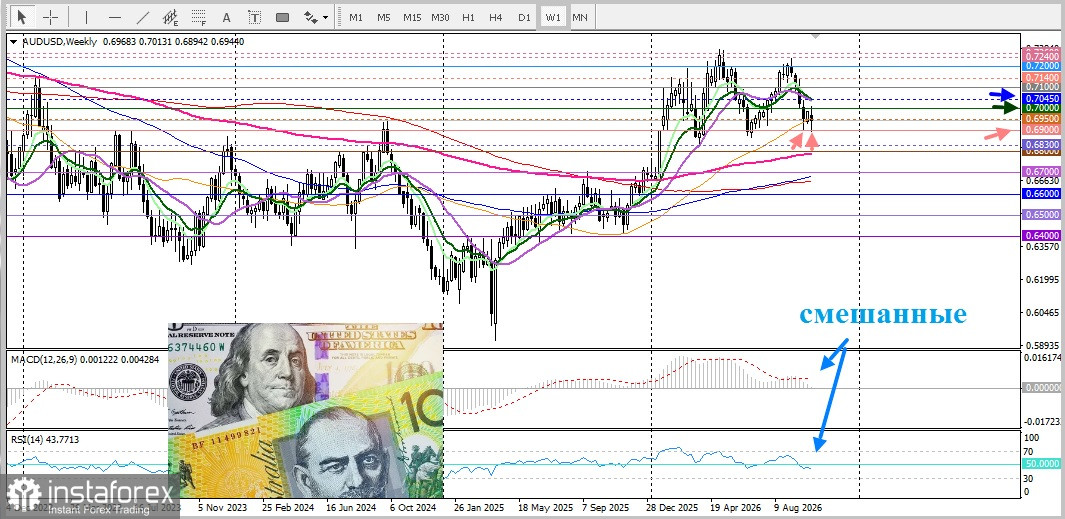Click the 0.70450 price level label
The image size is (1065, 519).
coord(1041,99)
